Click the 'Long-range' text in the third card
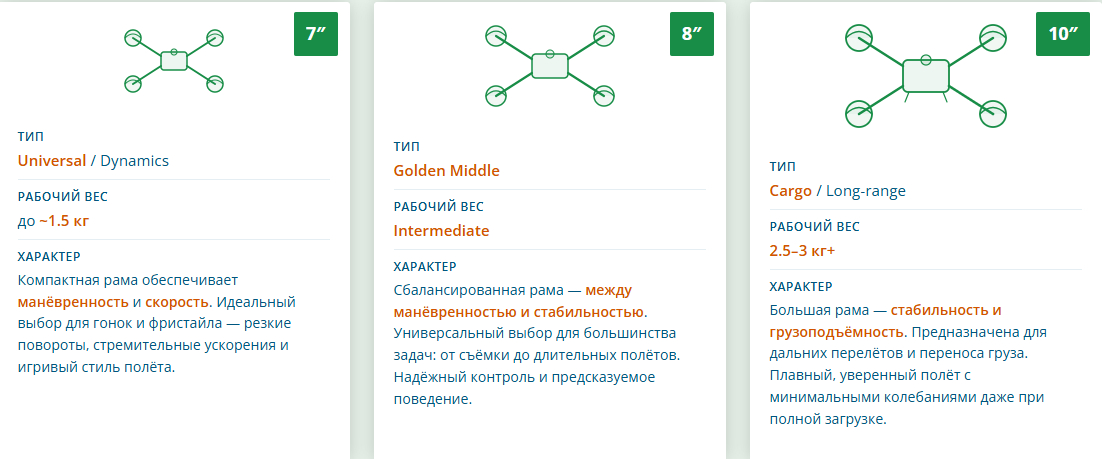This screenshot has height=459, width=1102. click(866, 190)
